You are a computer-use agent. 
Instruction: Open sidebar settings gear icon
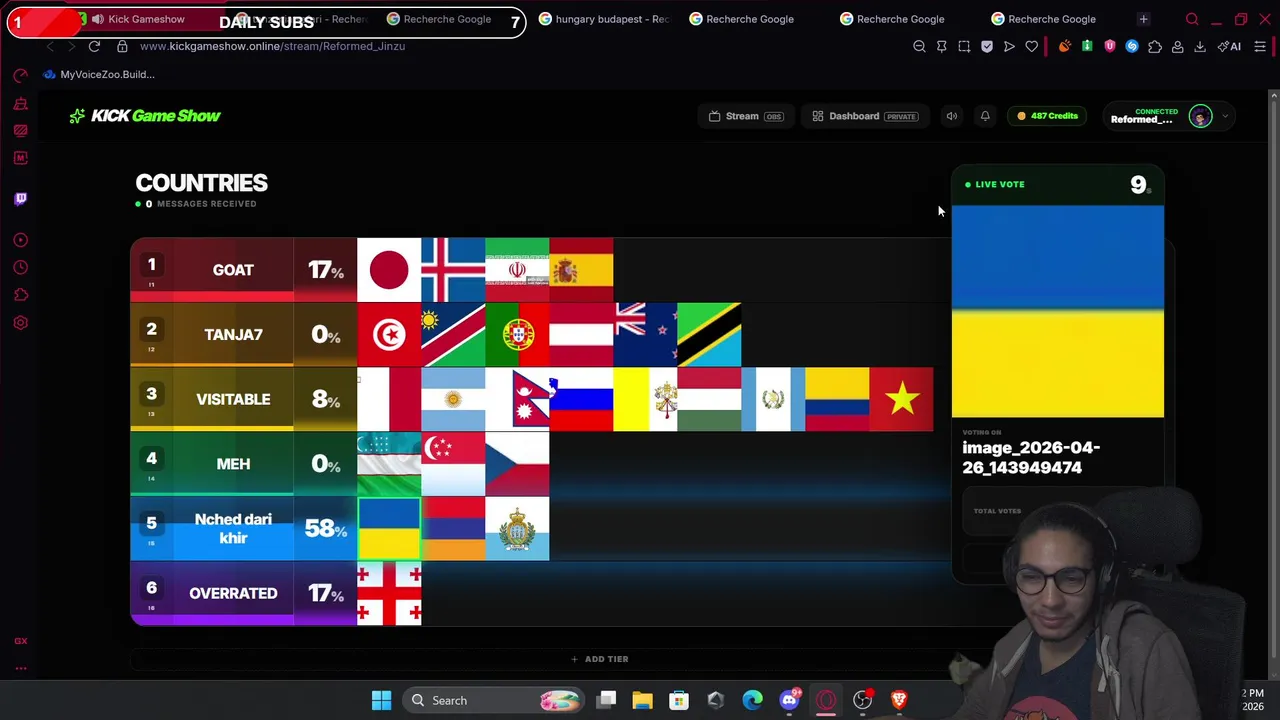[x=20, y=323]
